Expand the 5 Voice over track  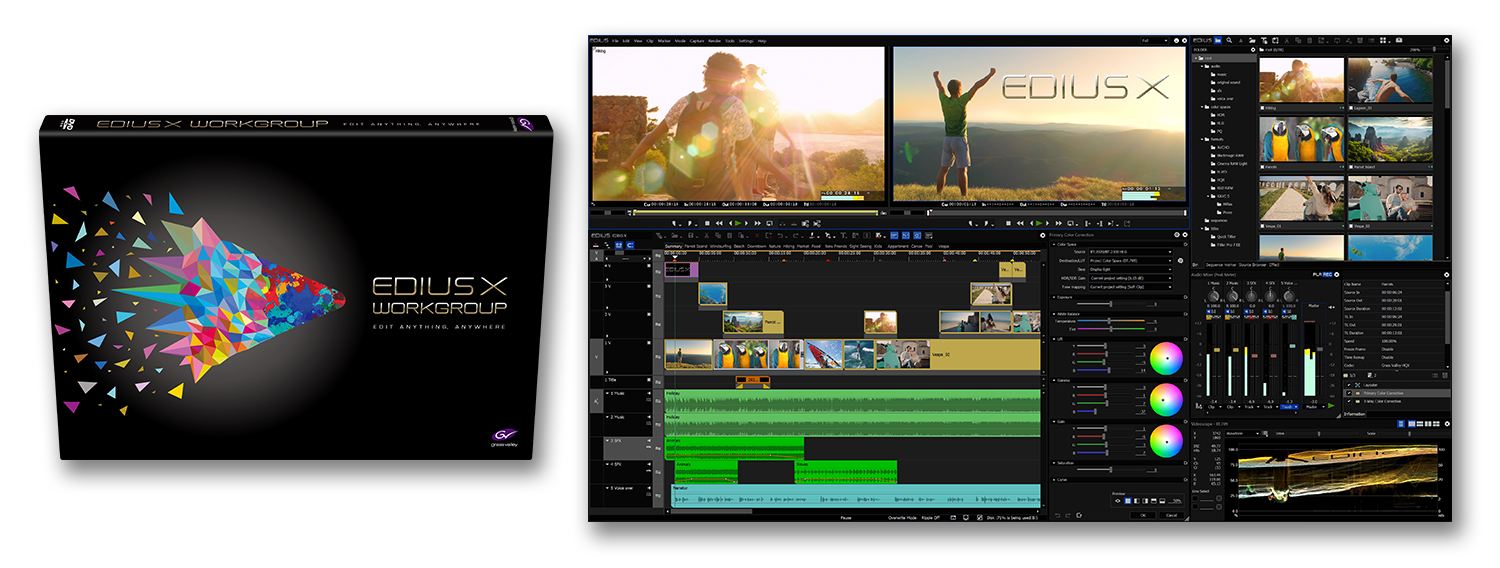tap(607, 488)
